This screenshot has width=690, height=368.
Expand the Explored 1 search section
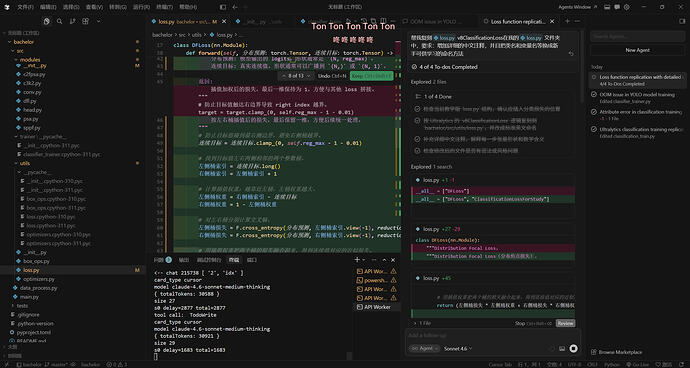click(431, 167)
